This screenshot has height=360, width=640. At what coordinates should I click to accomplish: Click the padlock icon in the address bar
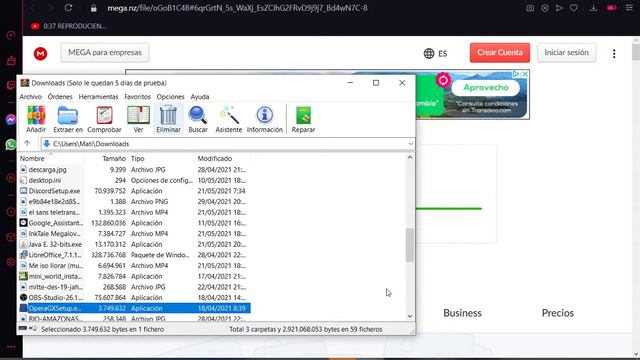94,8
